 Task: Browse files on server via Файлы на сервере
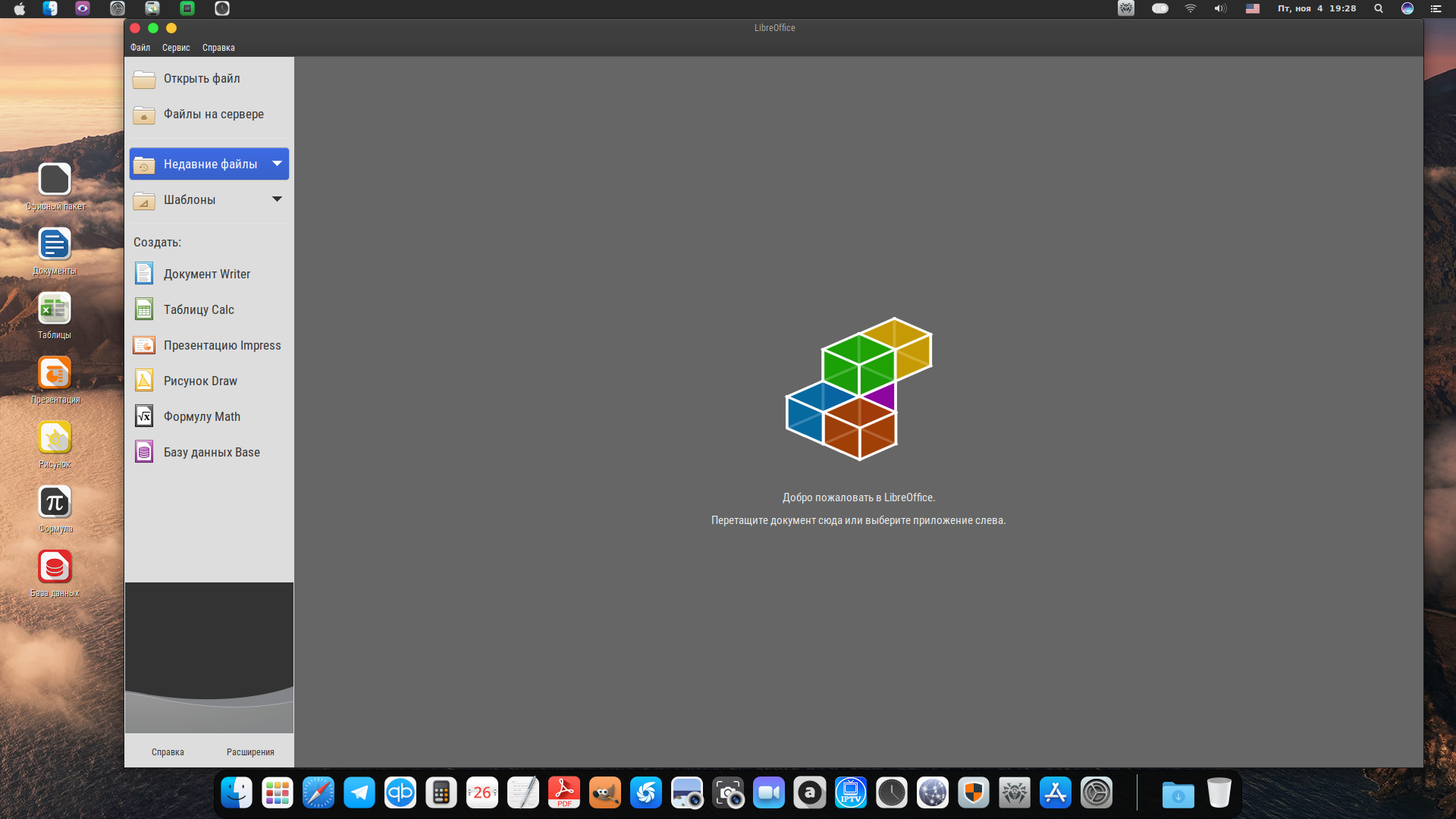[x=214, y=115]
